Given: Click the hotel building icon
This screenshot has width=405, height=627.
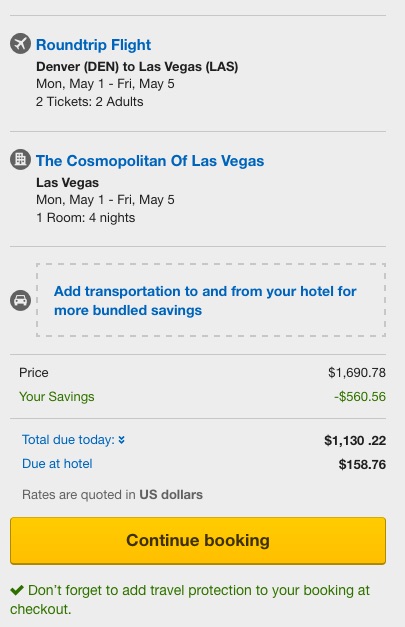Looking at the screenshot, I should [x=20, y=159].
